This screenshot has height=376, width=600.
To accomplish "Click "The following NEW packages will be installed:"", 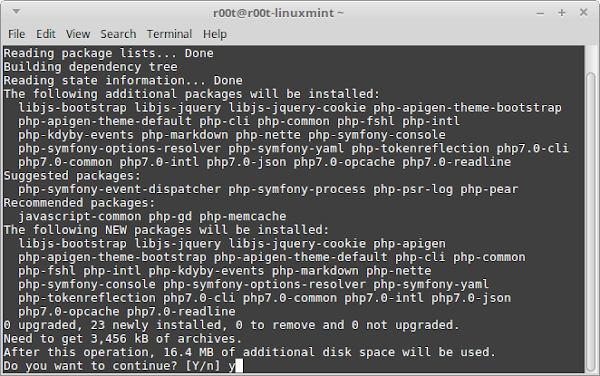I will 166,230.
